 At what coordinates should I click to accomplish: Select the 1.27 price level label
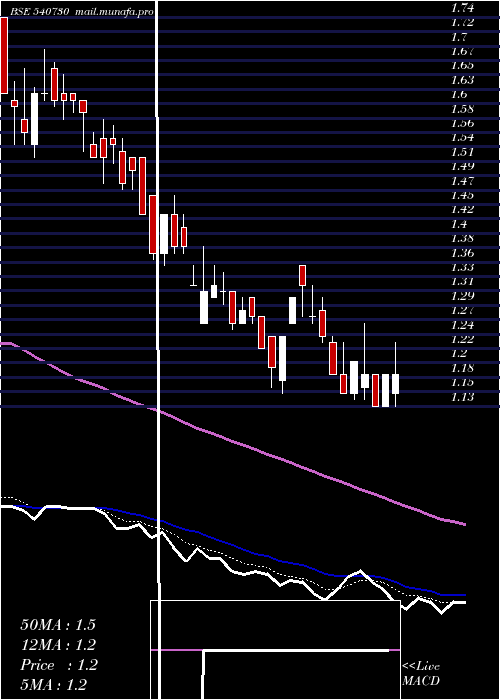click(462, 310)
